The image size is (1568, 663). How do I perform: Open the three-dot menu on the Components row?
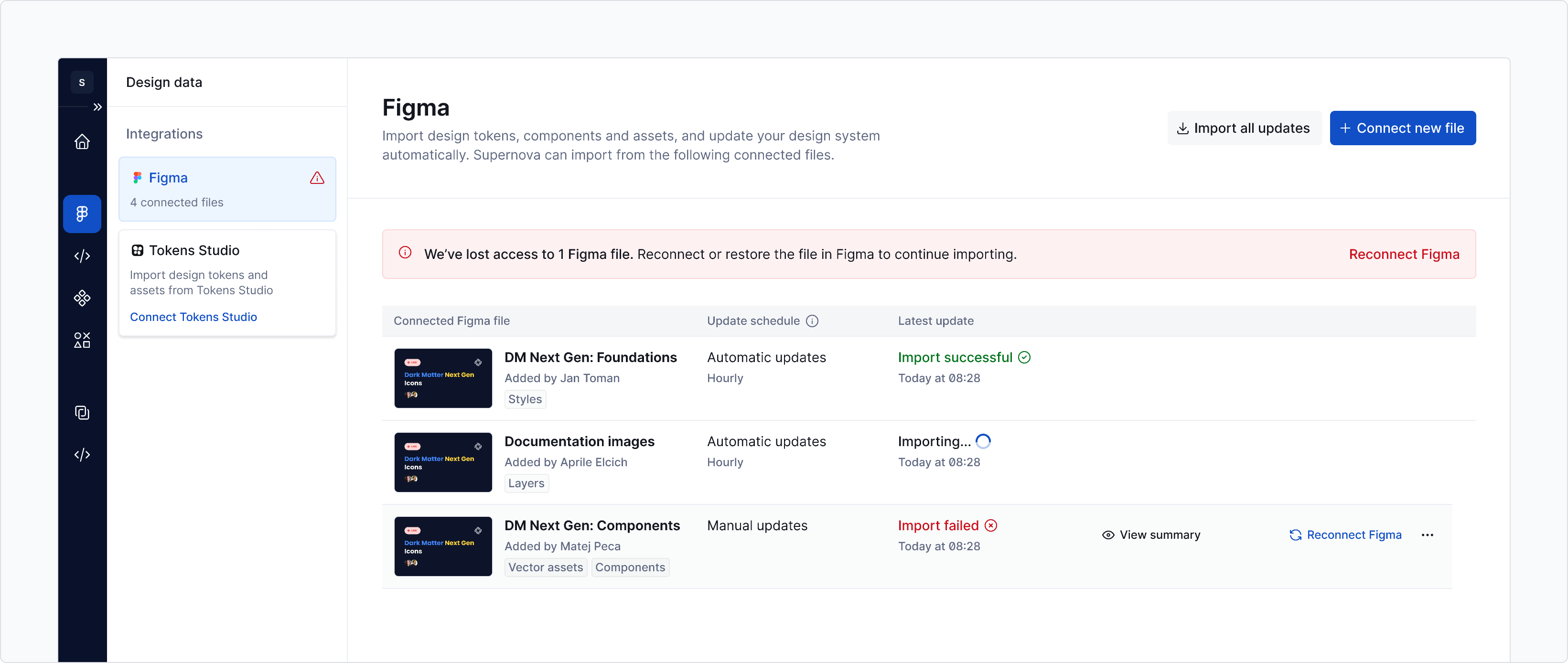(x=1428, y=535)
